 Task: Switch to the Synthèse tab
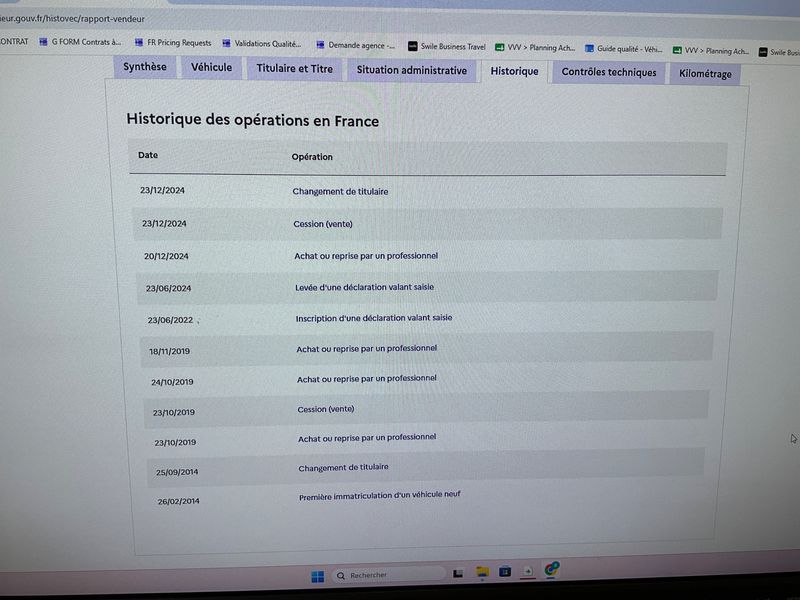click(144, 67)
